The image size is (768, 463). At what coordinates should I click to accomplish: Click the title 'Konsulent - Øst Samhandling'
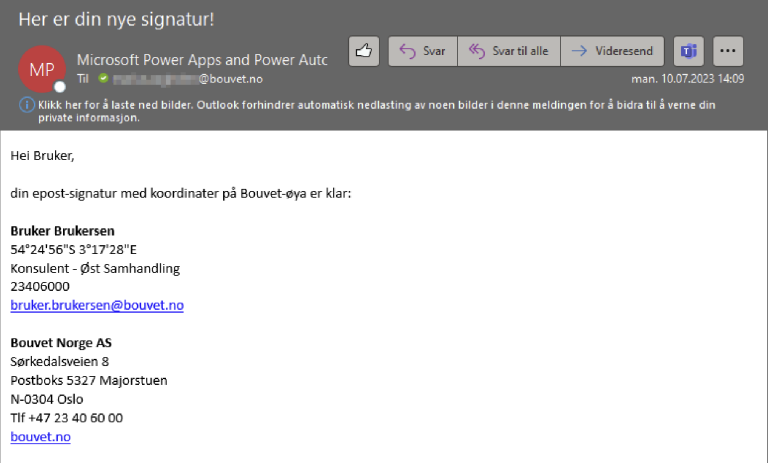click(x=95, y=268)
